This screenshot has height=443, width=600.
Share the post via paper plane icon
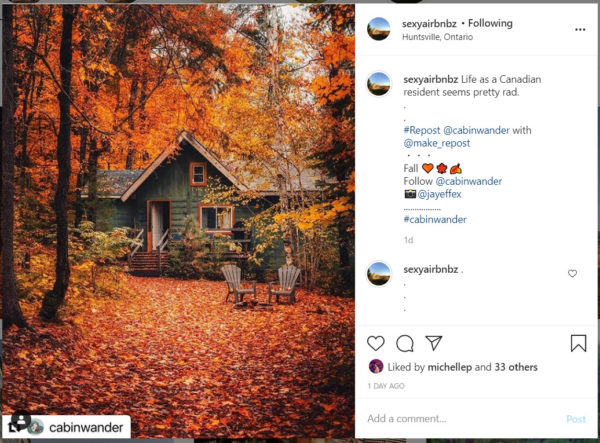(434, 343)
